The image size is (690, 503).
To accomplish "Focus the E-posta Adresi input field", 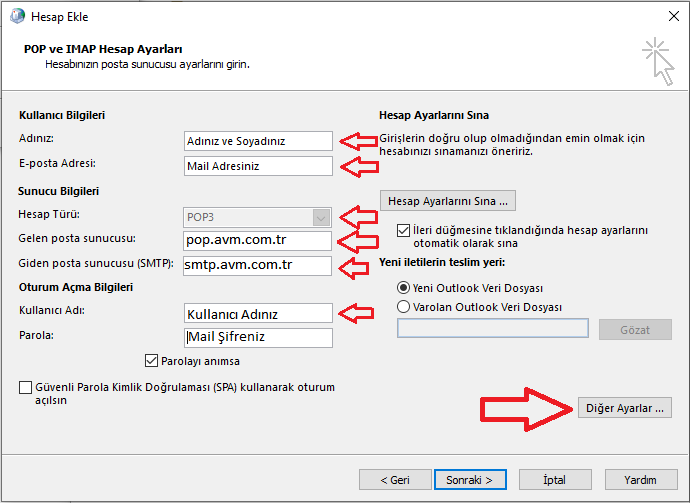I will click(257, 166).
